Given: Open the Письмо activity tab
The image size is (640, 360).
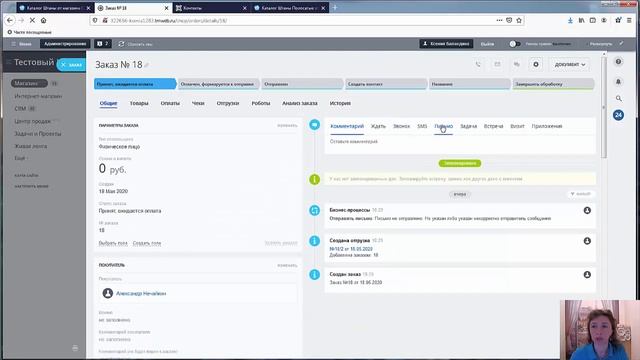Looking at the screenshot, I should click(443, 126).
